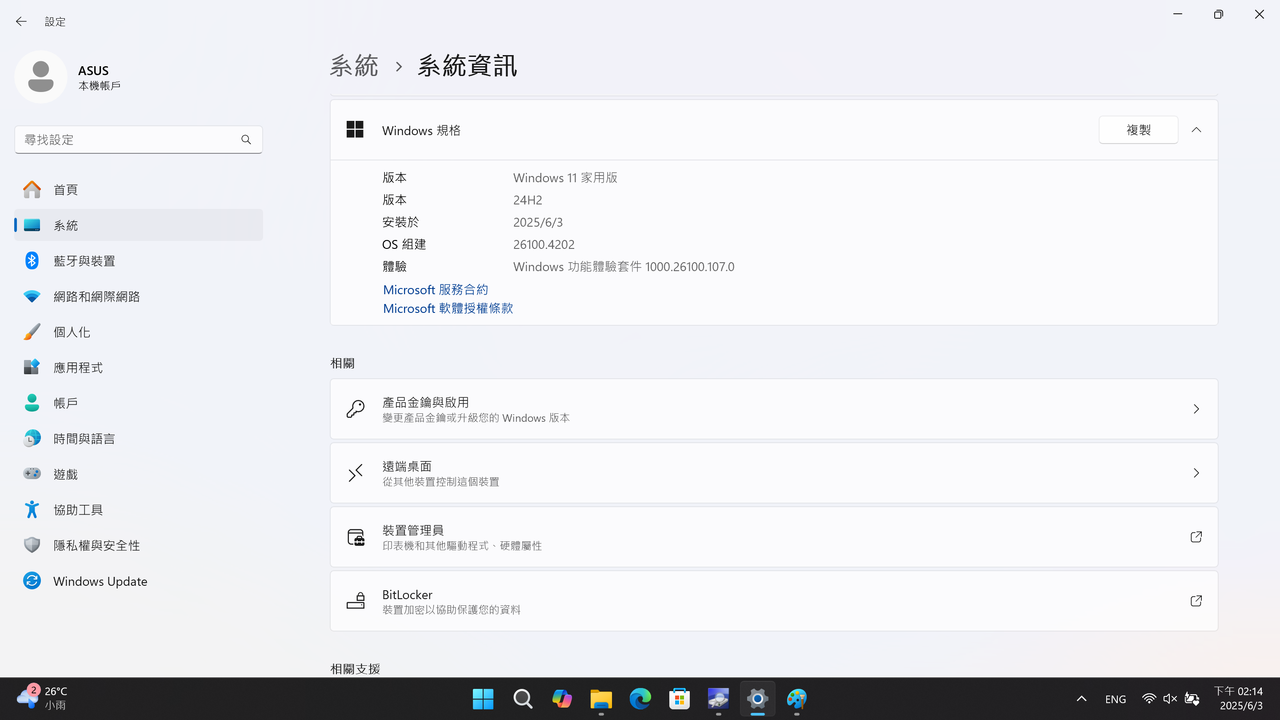This screenshot has width=1280, height=720.
Task: Click the apps icon for 應用程式
Action: [32, 368]
